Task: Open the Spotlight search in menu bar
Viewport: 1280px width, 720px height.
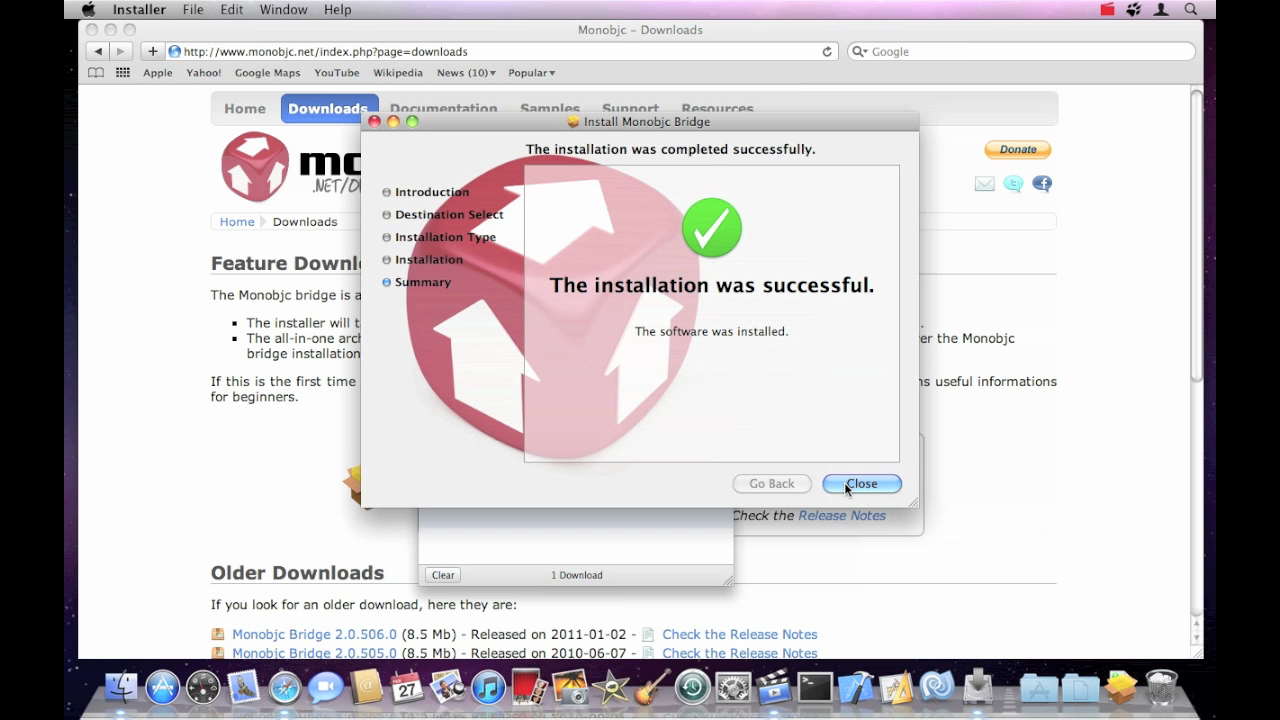Action: click(x=1191, y=10)
